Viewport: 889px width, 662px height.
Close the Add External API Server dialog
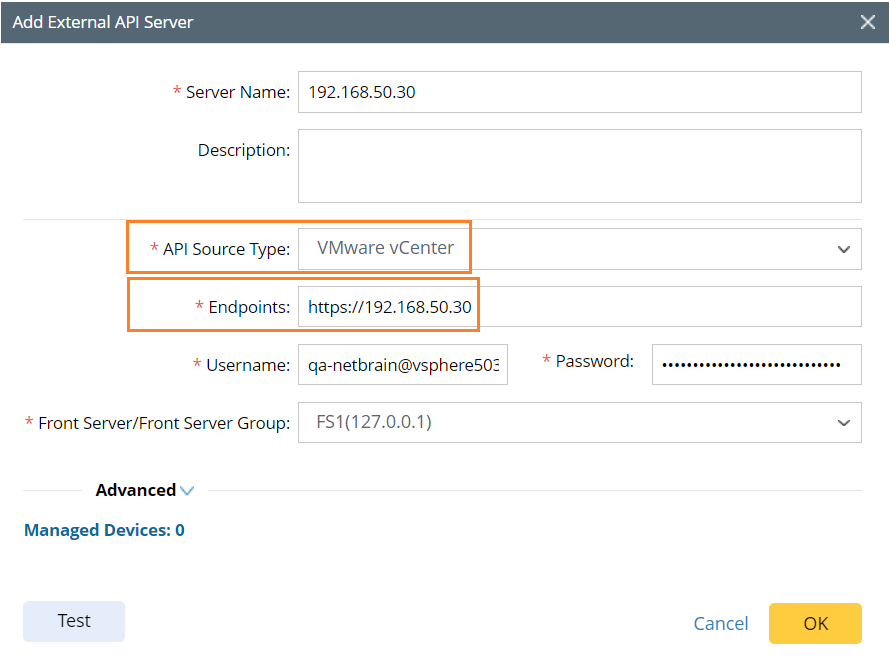click(868, 21)
